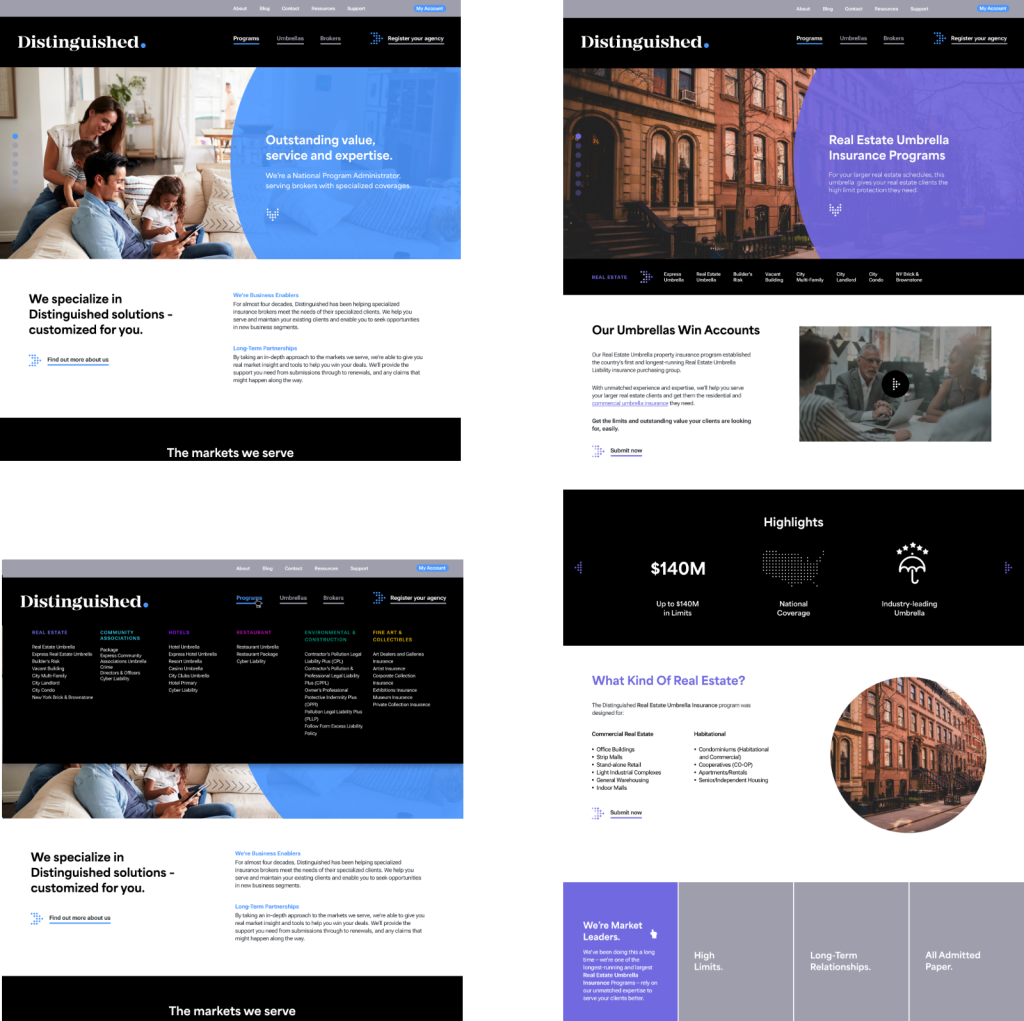Click arrow icon beside REAL ESTATE submenu label
The width and height of the screenshot is (1024, 1021).
[646, 277]
